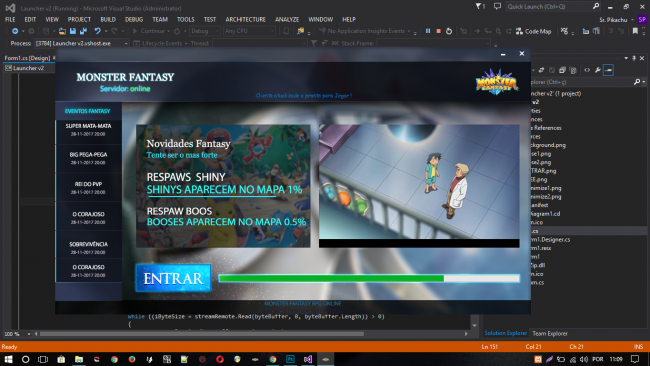The height and width of the screenshot is (366, 650).
Task: Open the Sr. Pikachu account dropdown
Action: (x=616, y=19)
